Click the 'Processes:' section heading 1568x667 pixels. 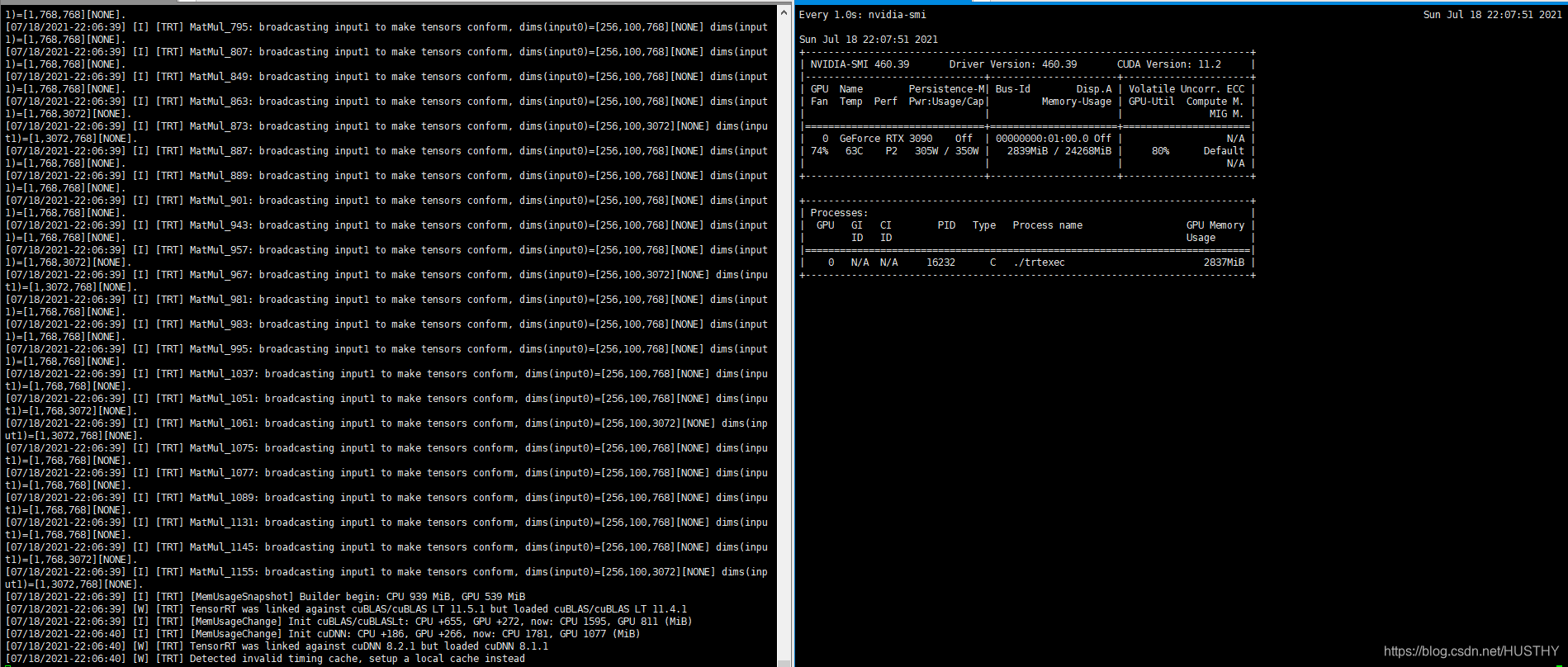(839, 213)
